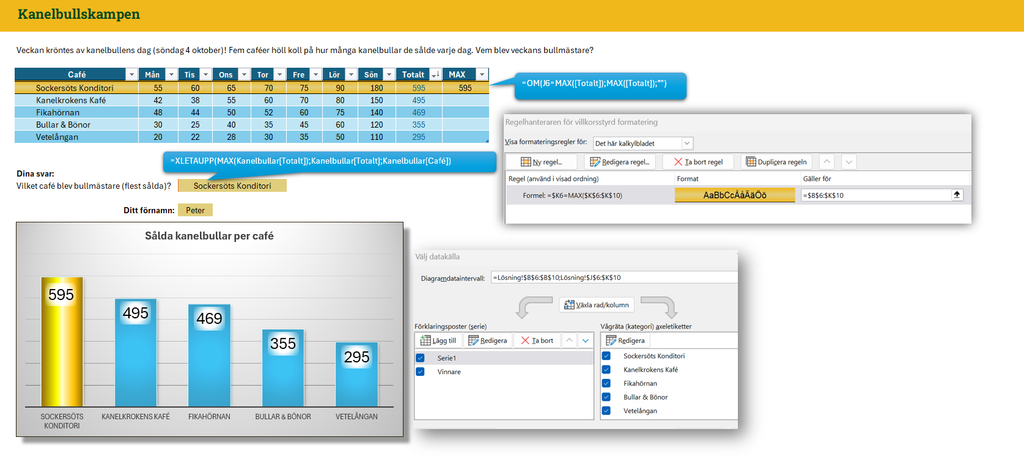Click Ta bort series button
Screen dimensions: 1024x468
pos(536,340)
